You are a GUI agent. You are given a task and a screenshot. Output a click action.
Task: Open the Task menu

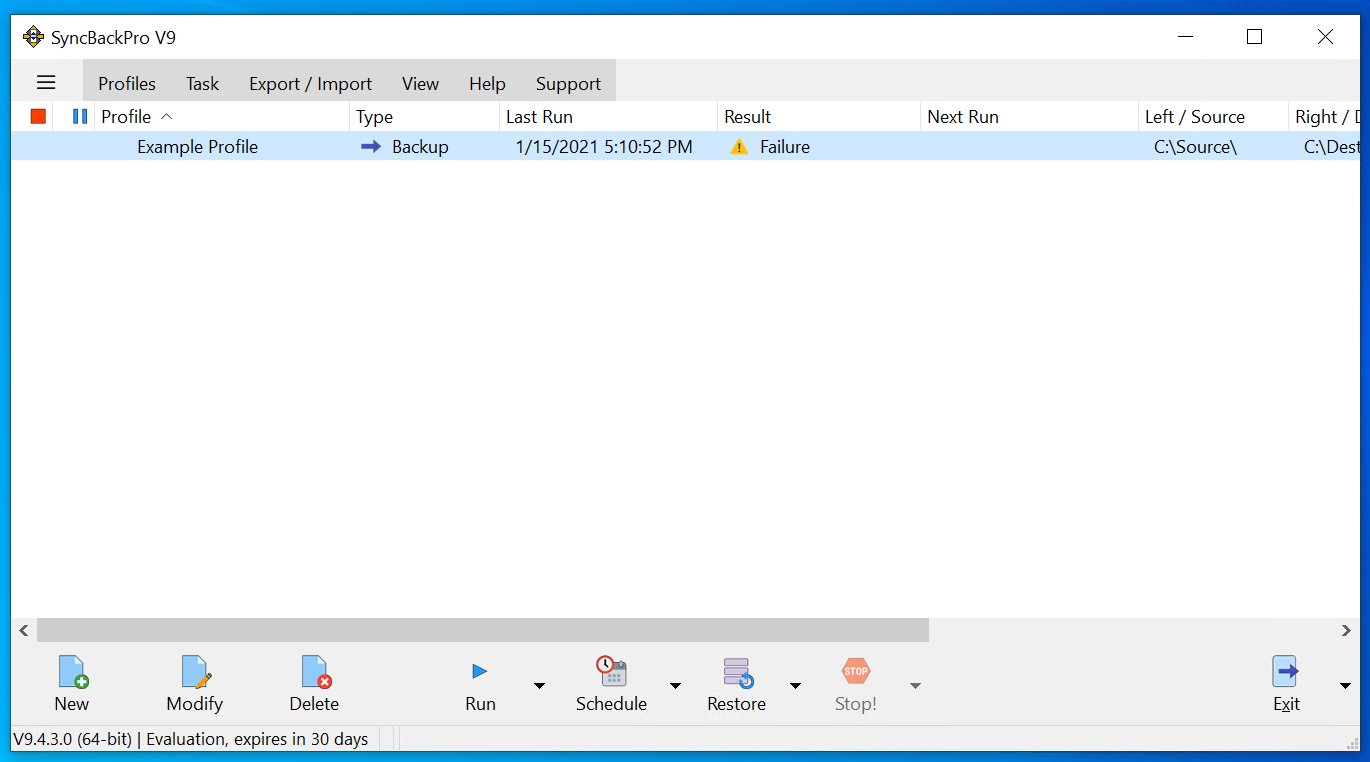202,84
